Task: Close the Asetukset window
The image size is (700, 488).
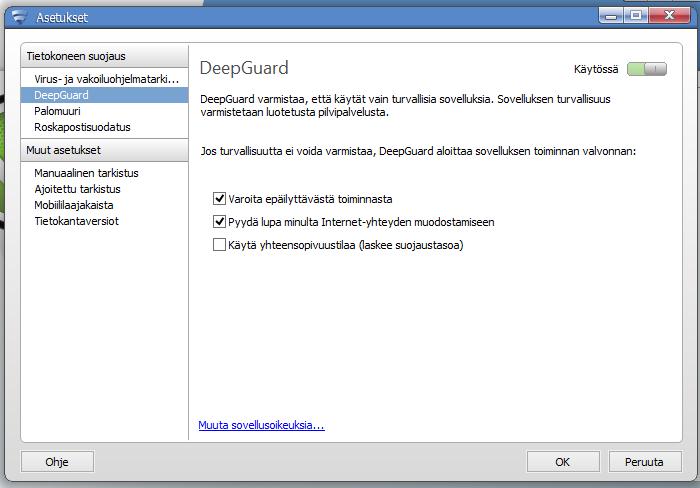Action: [x=670, y=16]
